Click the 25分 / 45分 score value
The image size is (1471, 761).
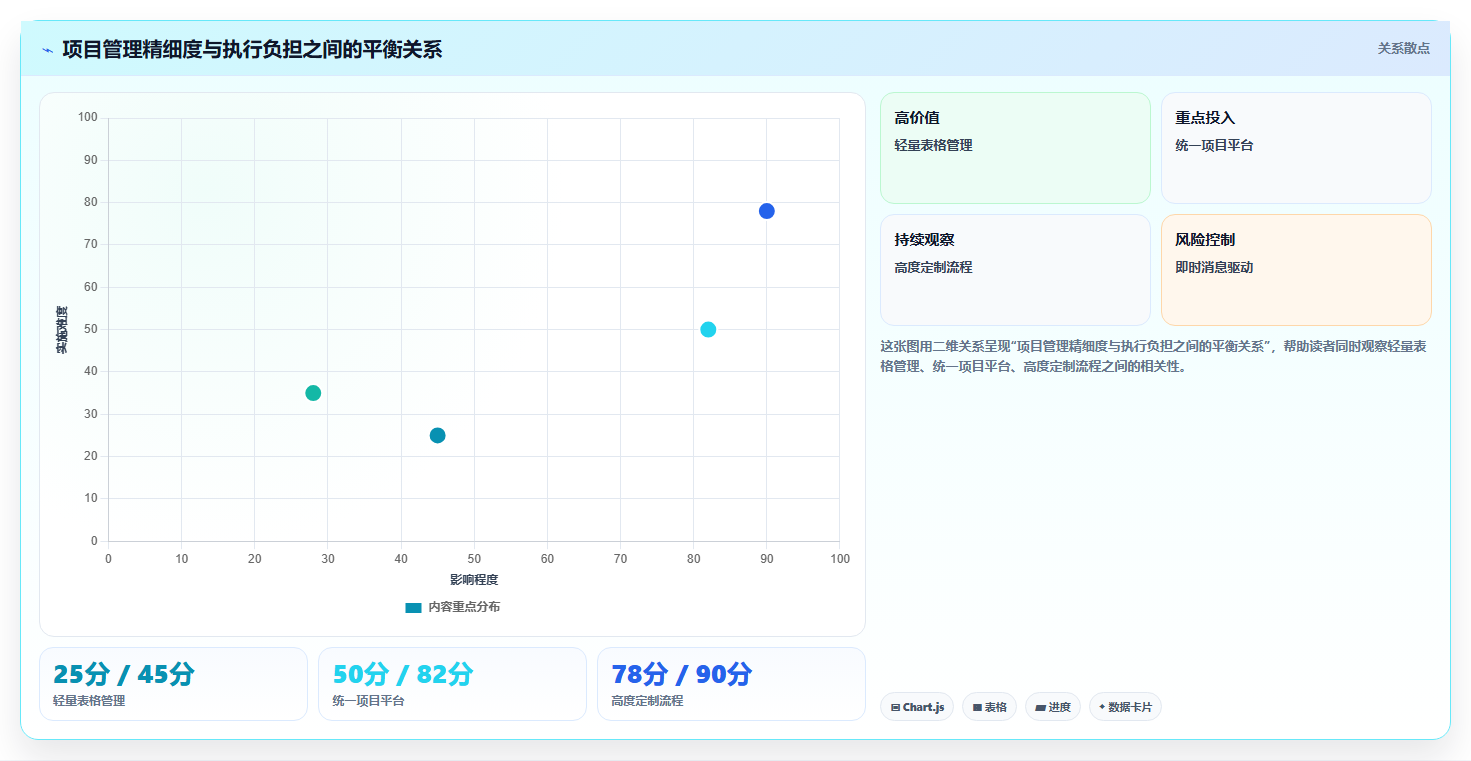(x=123, y=674)
